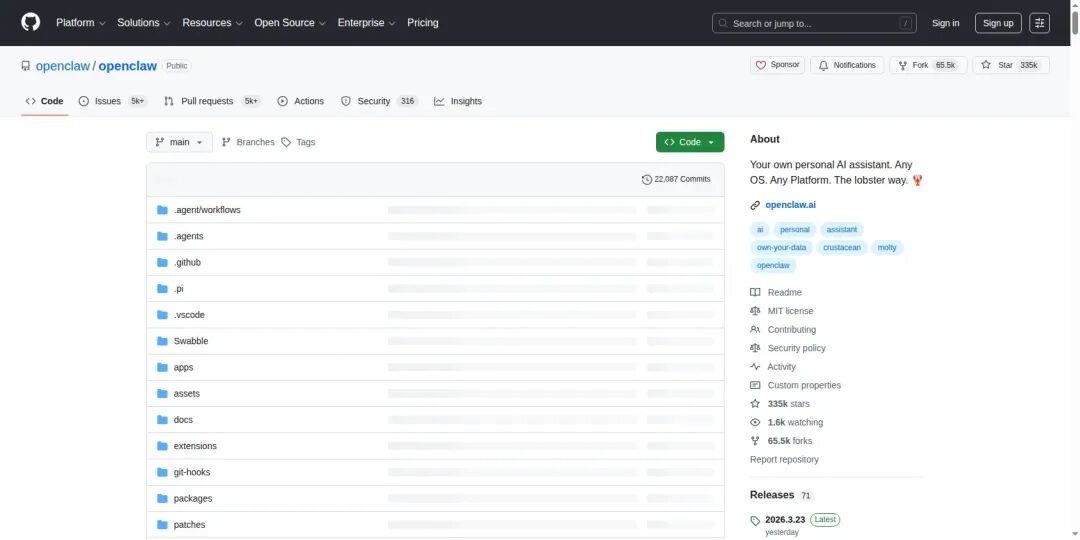Switch to the Pull requests tab
The height and width of the screenshot is (540, 1080).
211,101
